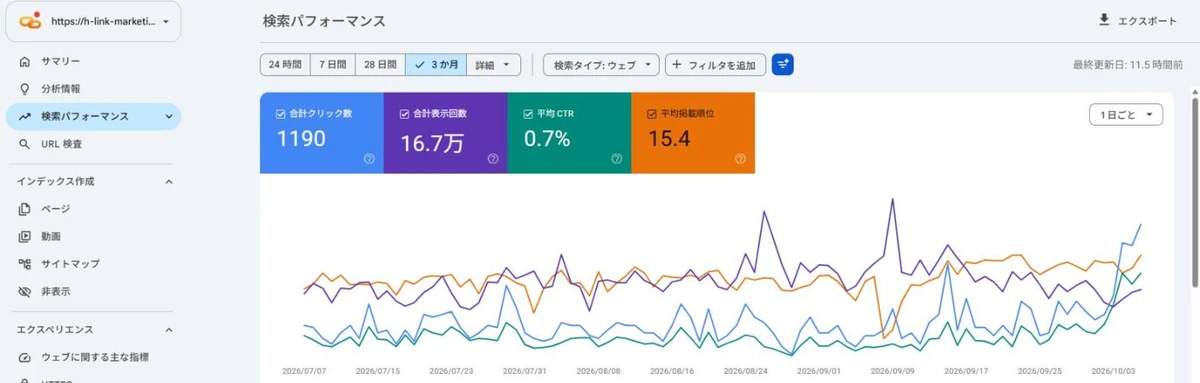The height and width of the screenshot is (383, 1200).
Task: Click the property logo icon
Action: (x=31, y=21)
